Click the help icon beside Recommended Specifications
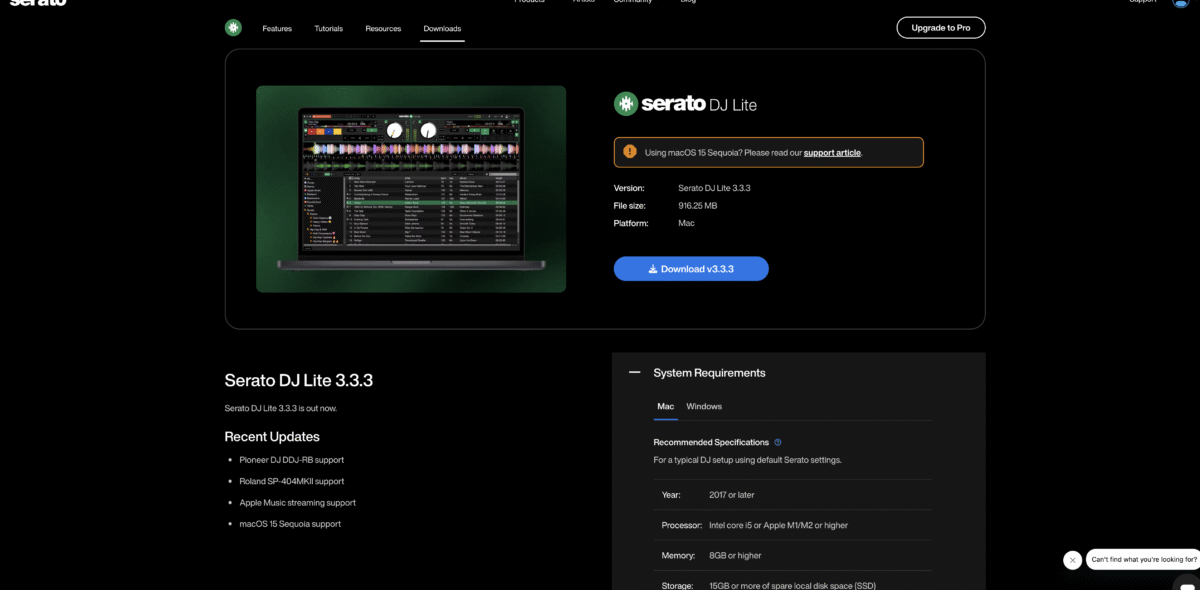1200x590 pixels. point(778,442)
